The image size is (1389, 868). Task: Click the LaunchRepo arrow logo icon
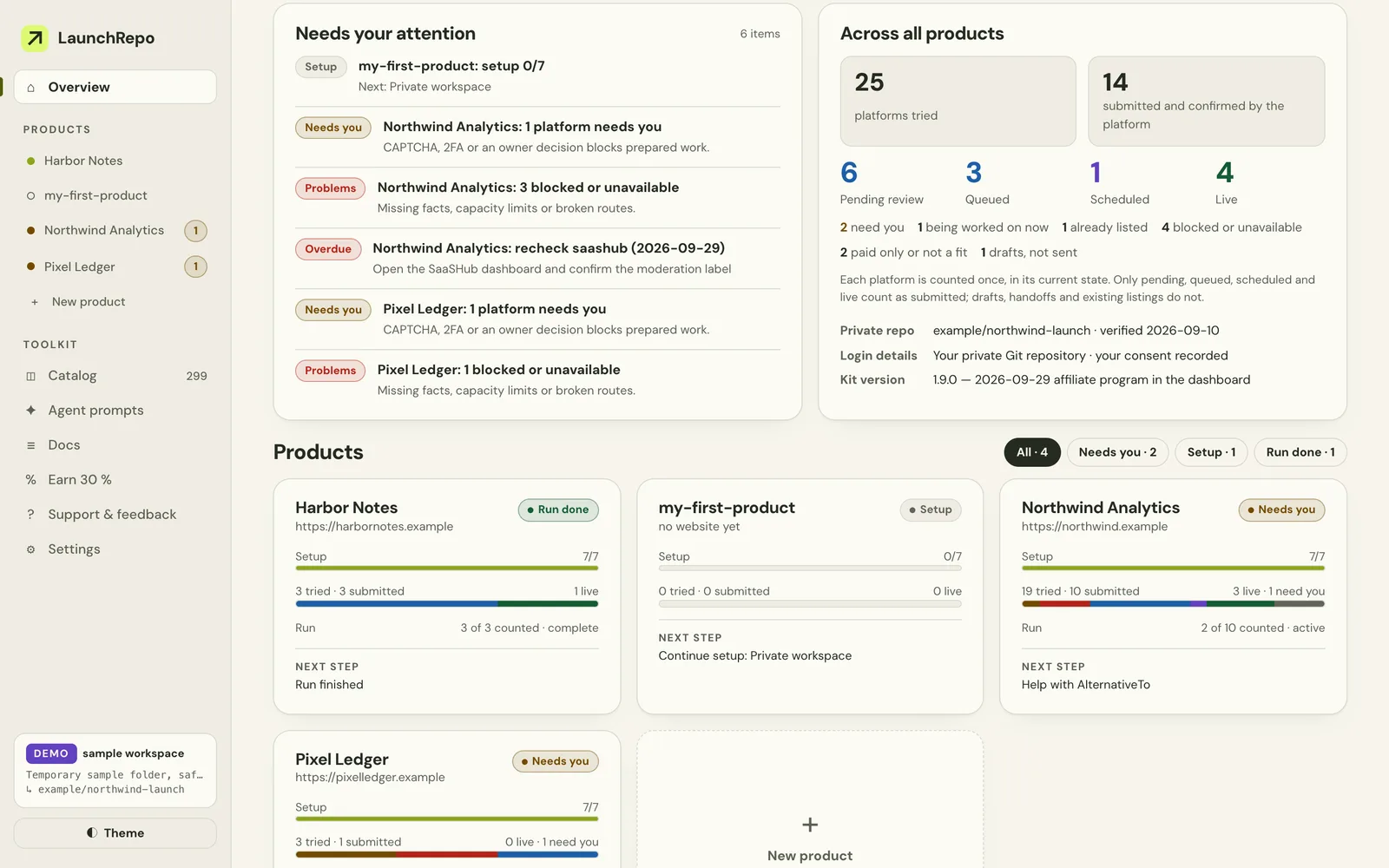(35, 38)
